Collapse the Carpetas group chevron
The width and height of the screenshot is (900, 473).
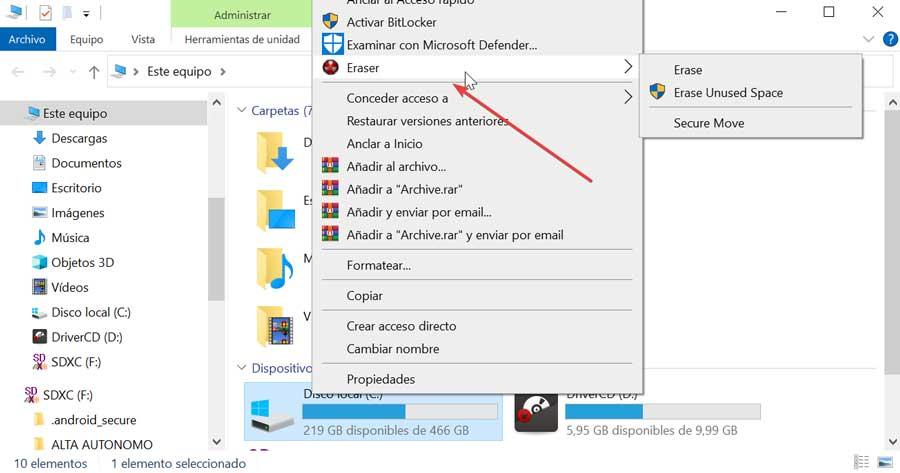[x=242, y=110]
